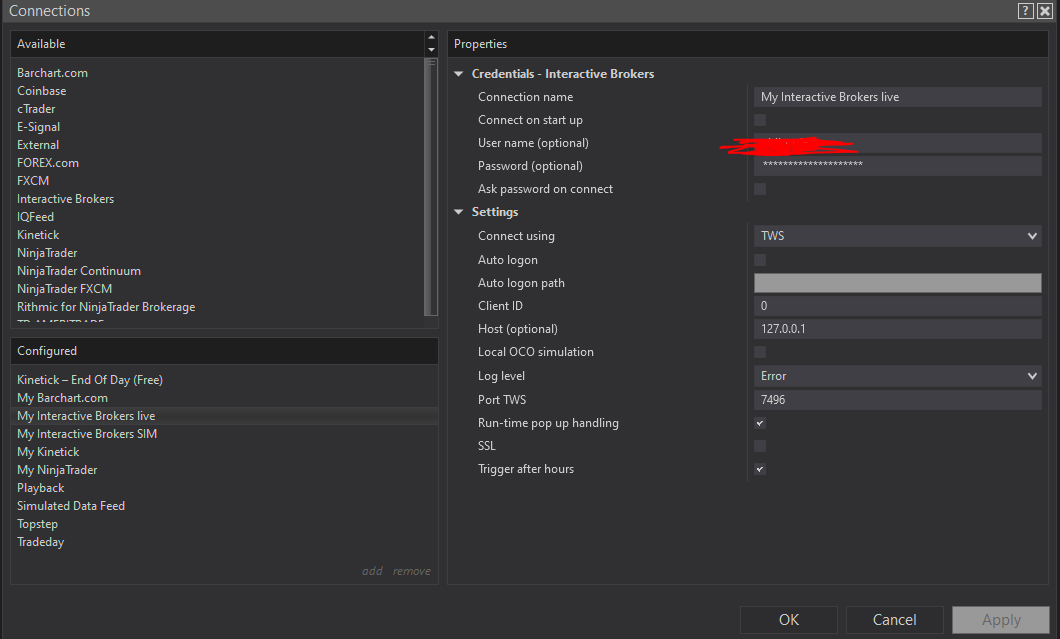Click the remove link

412,571
